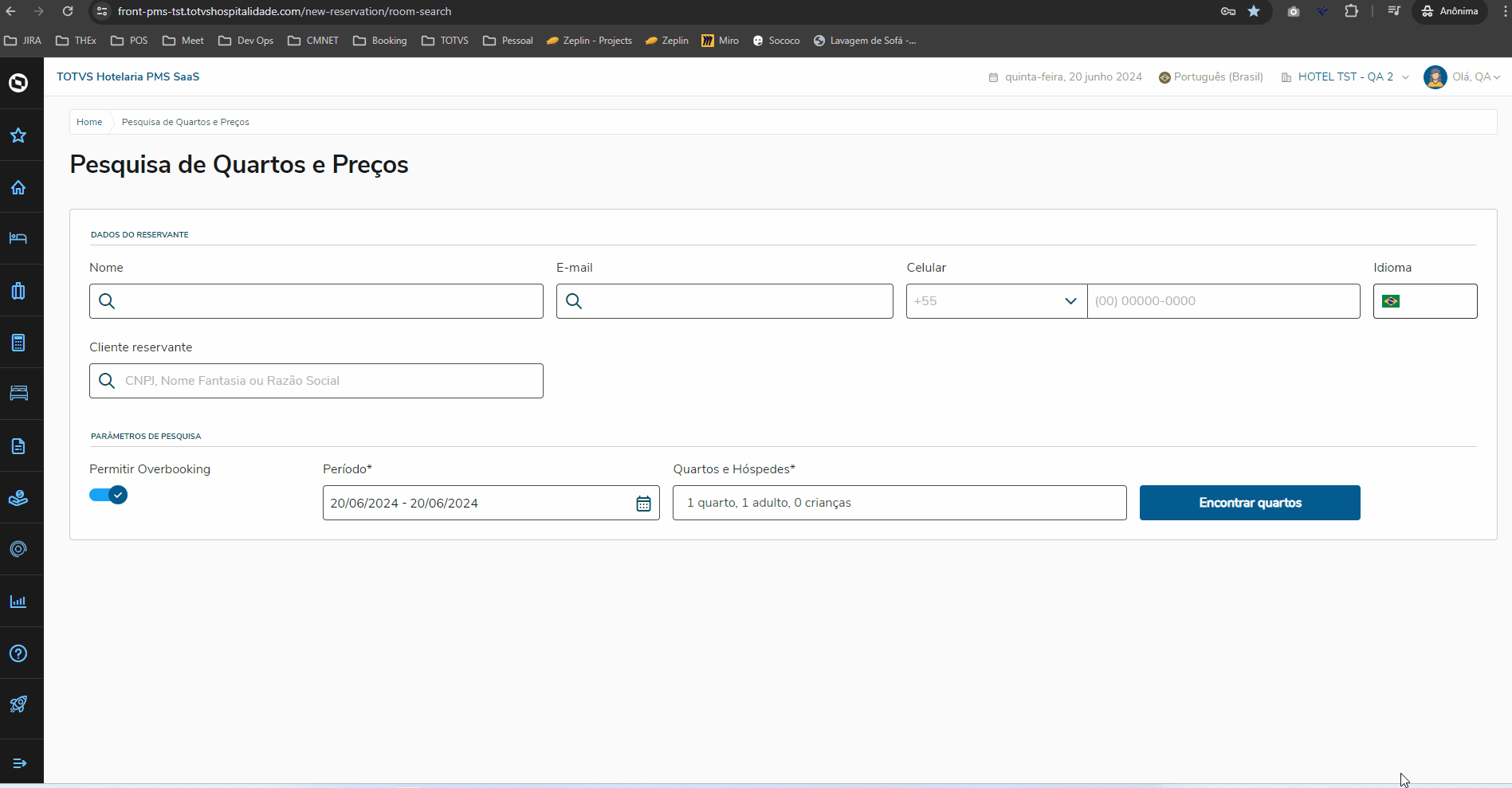
Task: Click the Cliente reservante search field
Action: pos(316,381)
